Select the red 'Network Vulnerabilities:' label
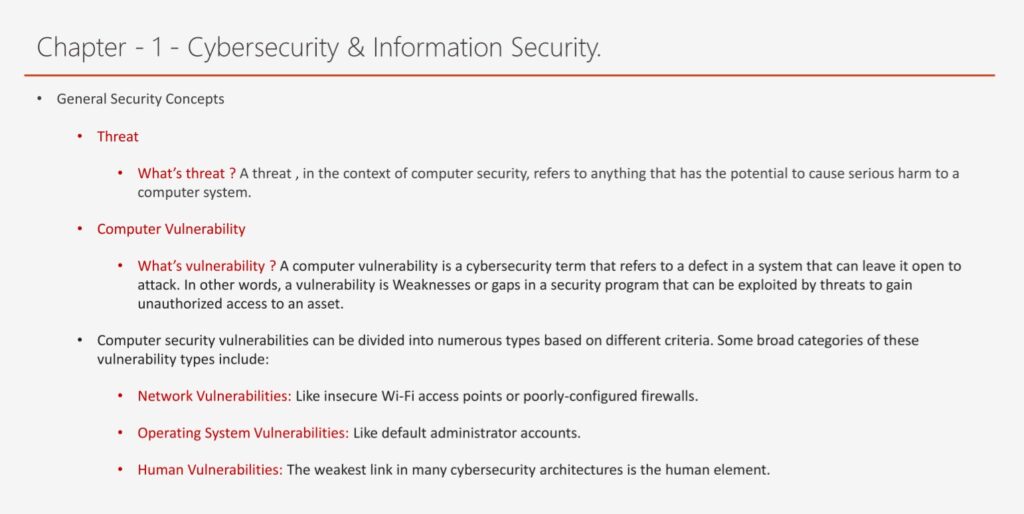The width and height of the screenshot is (1024, 514). pyautogui.click(x=214, y=396)
